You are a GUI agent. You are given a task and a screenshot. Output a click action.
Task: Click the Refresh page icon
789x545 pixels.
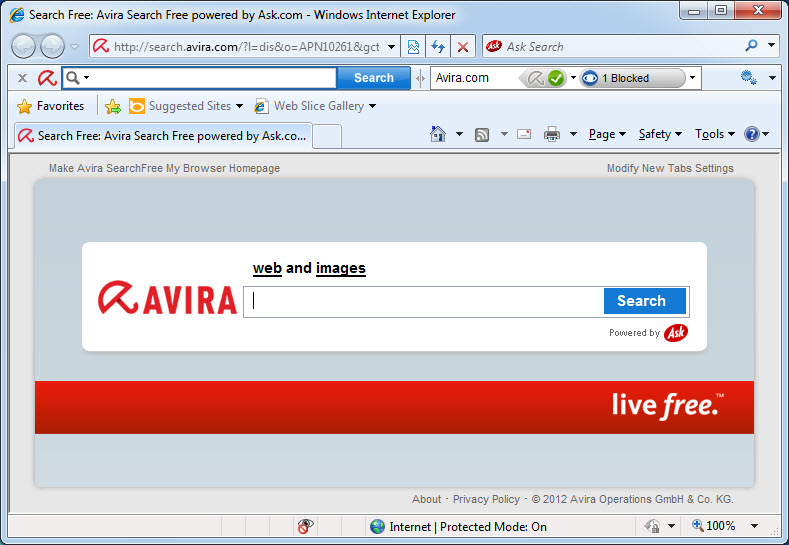pos(438,47)
